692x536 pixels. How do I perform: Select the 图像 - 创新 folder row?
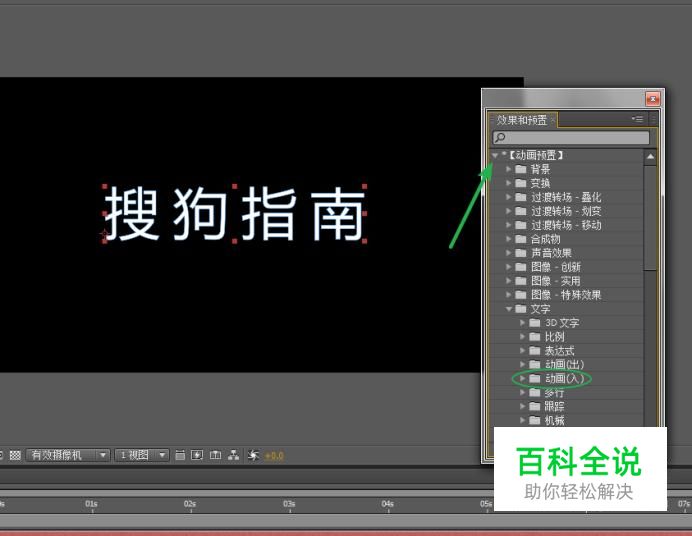(x=566, y=267)
